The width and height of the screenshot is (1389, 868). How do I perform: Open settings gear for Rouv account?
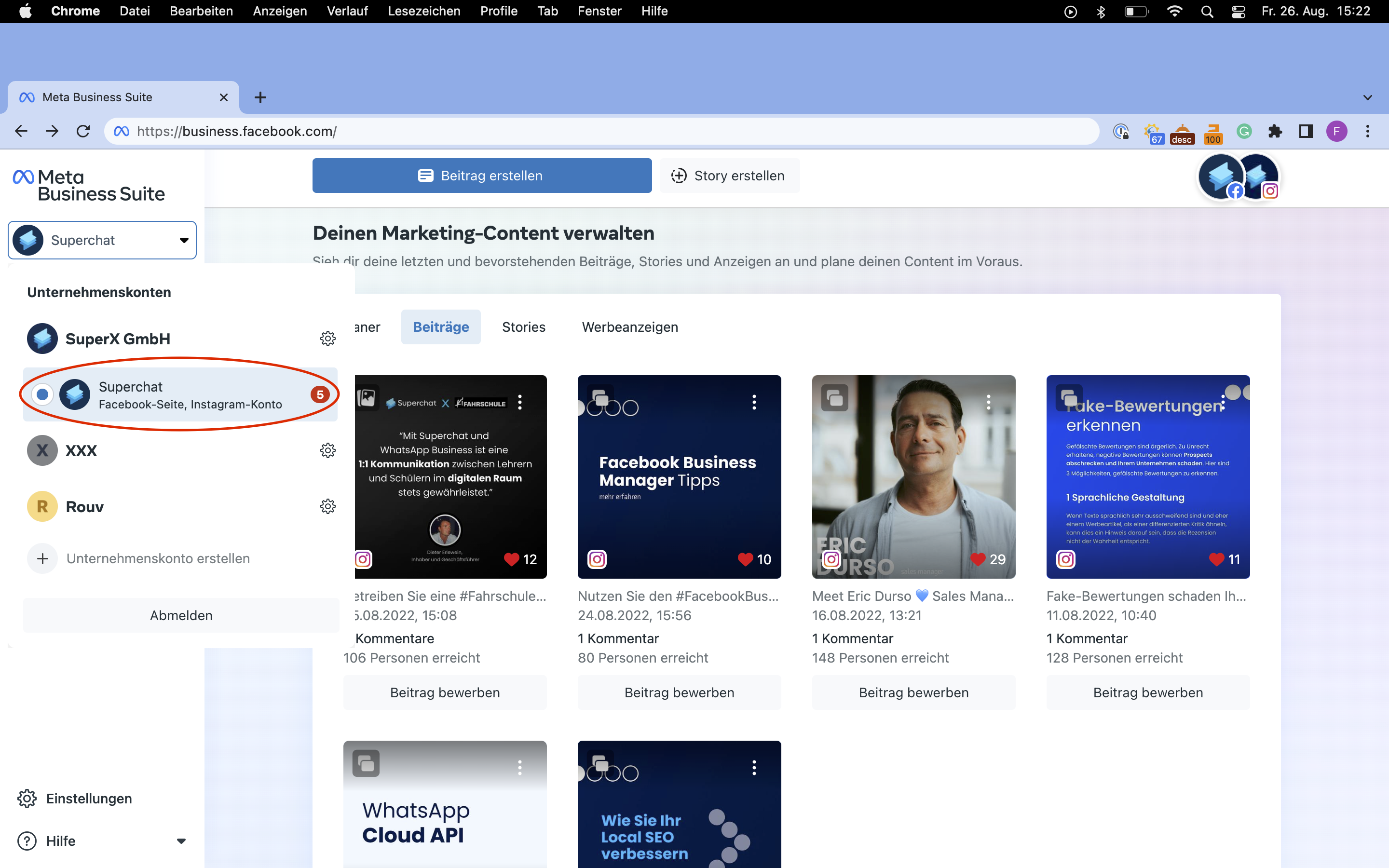pos(328,506)
